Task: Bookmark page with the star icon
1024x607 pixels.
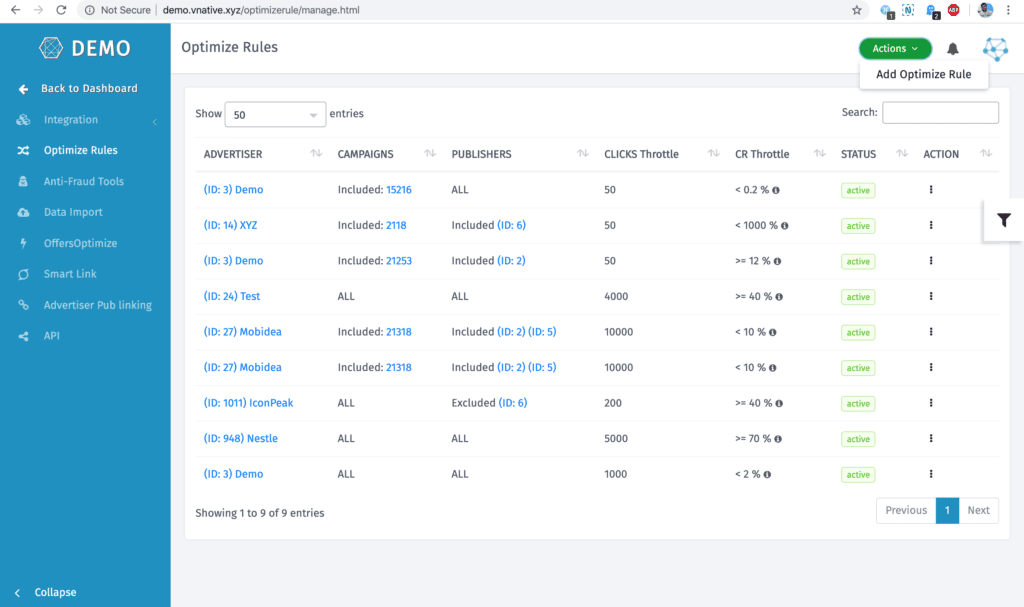Action: 857,10
